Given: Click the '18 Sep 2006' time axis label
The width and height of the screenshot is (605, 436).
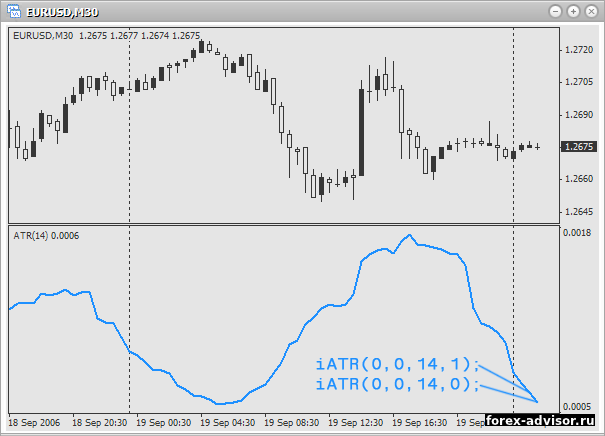Looking at the screenshot, I should point(34,423).
